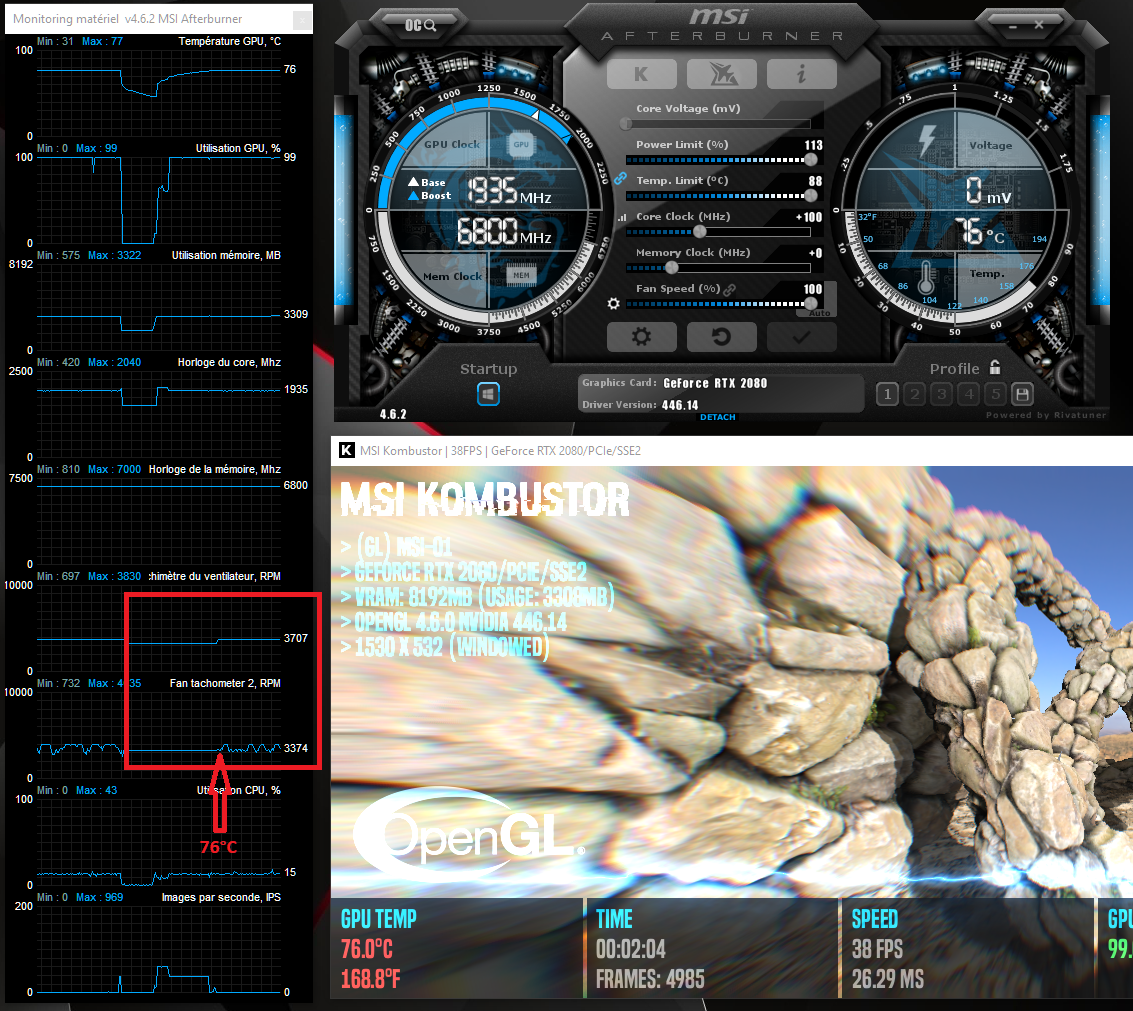The height and width of the screenshot is (1011, 1133).
Task: Click the Fan tachometer 2 graph label
Action: coord(225,683)
